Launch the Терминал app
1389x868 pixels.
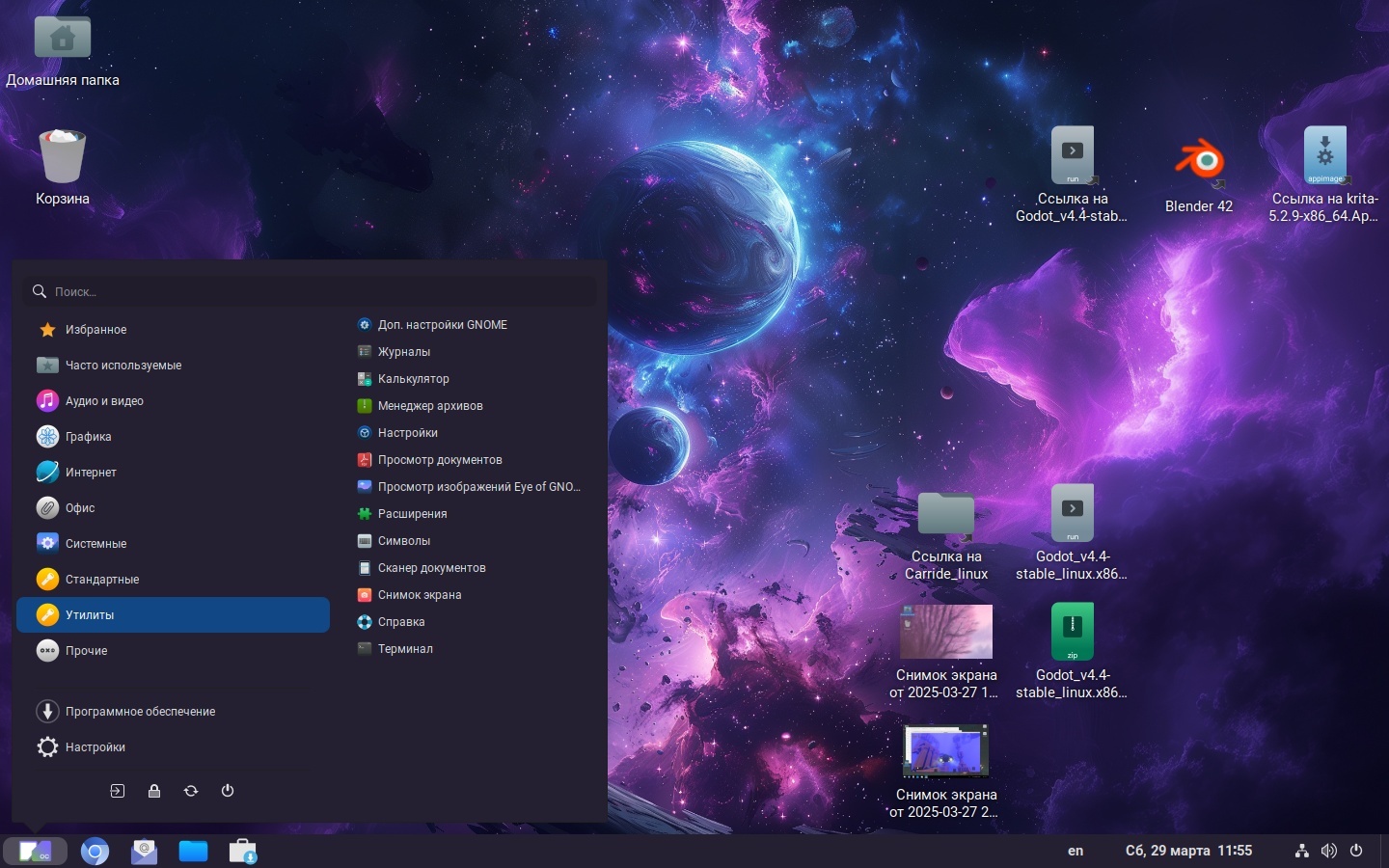(x=395, y=649)
